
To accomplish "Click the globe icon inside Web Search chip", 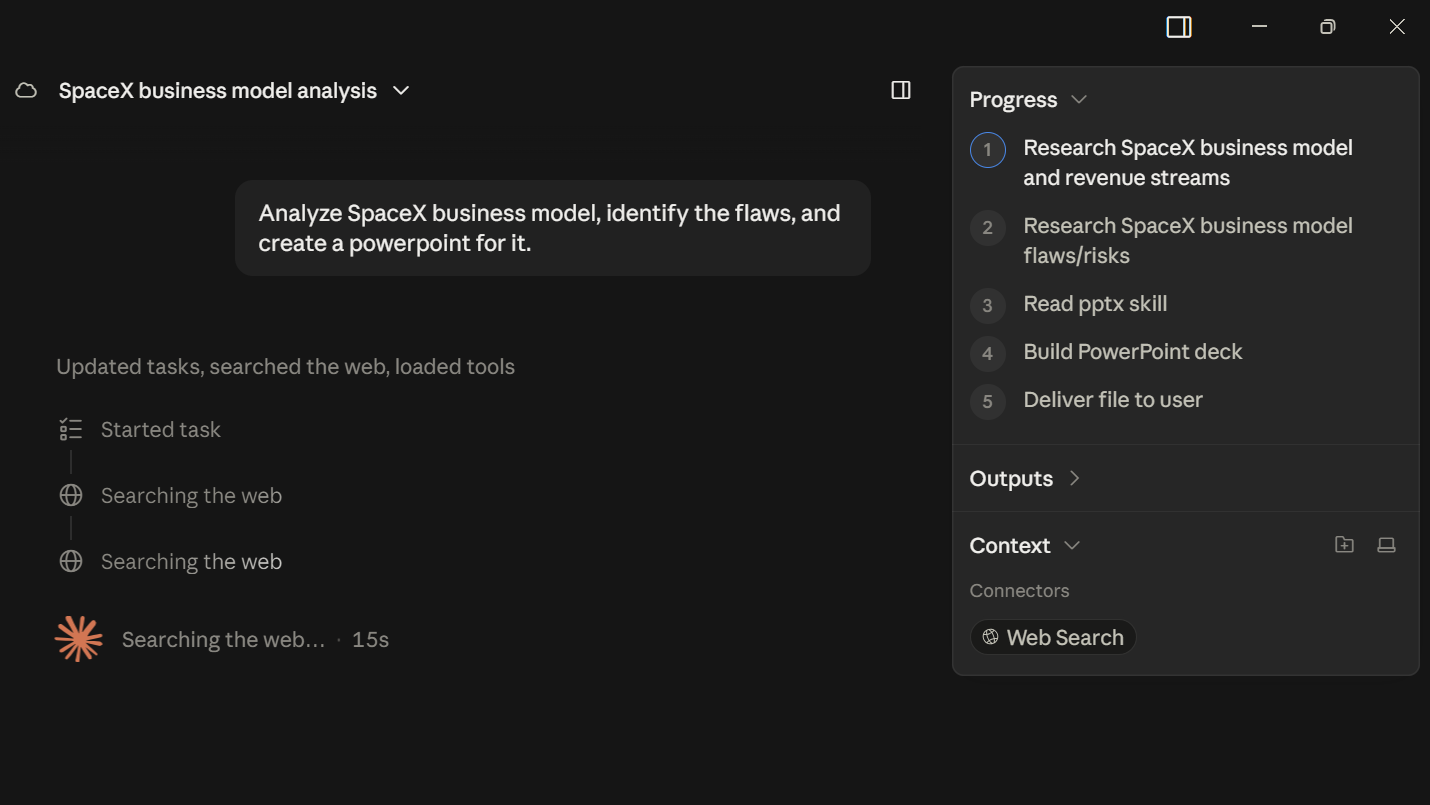I will pos(991,638).
